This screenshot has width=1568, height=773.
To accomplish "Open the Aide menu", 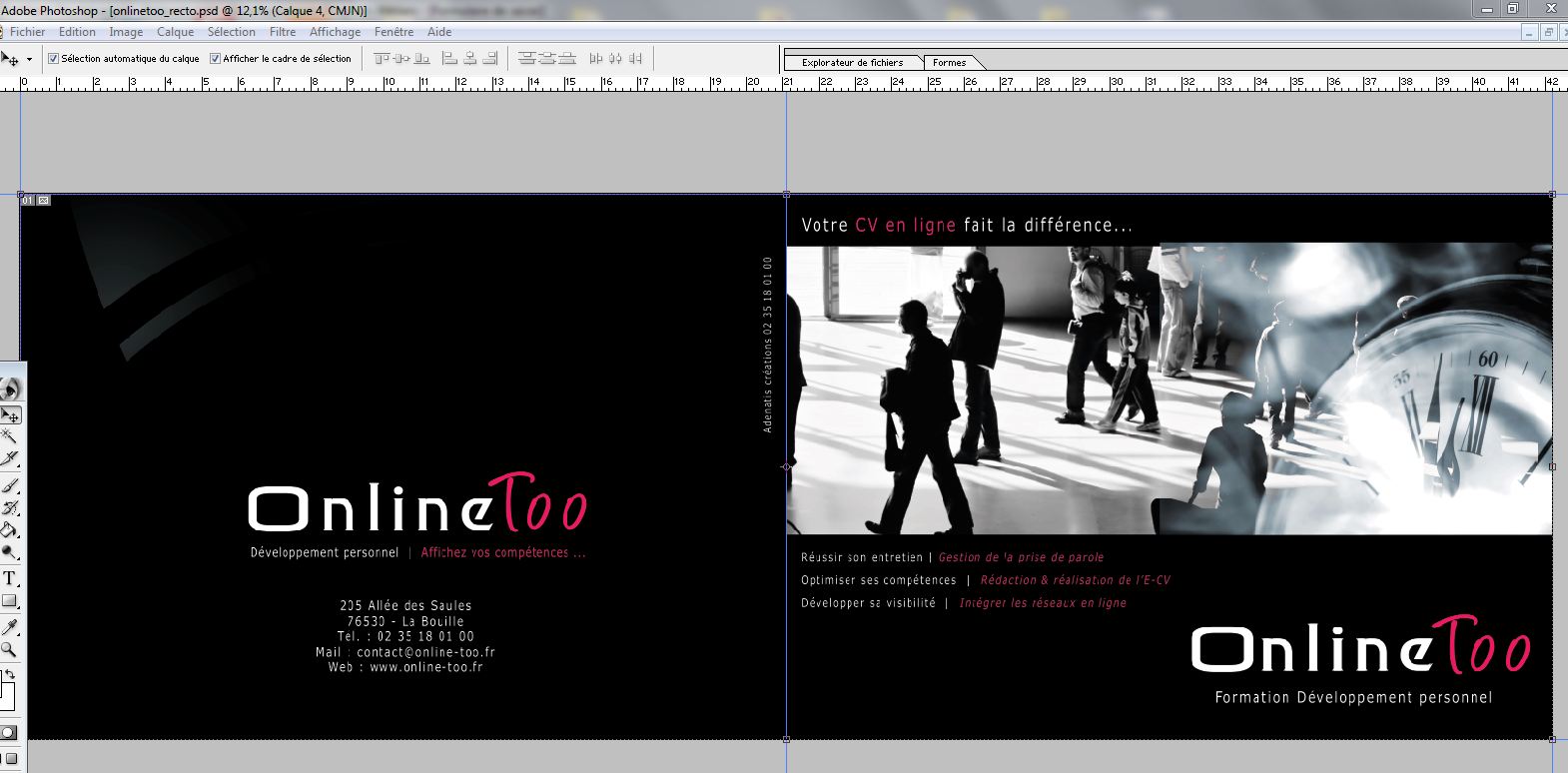I will tap(439, 32).
